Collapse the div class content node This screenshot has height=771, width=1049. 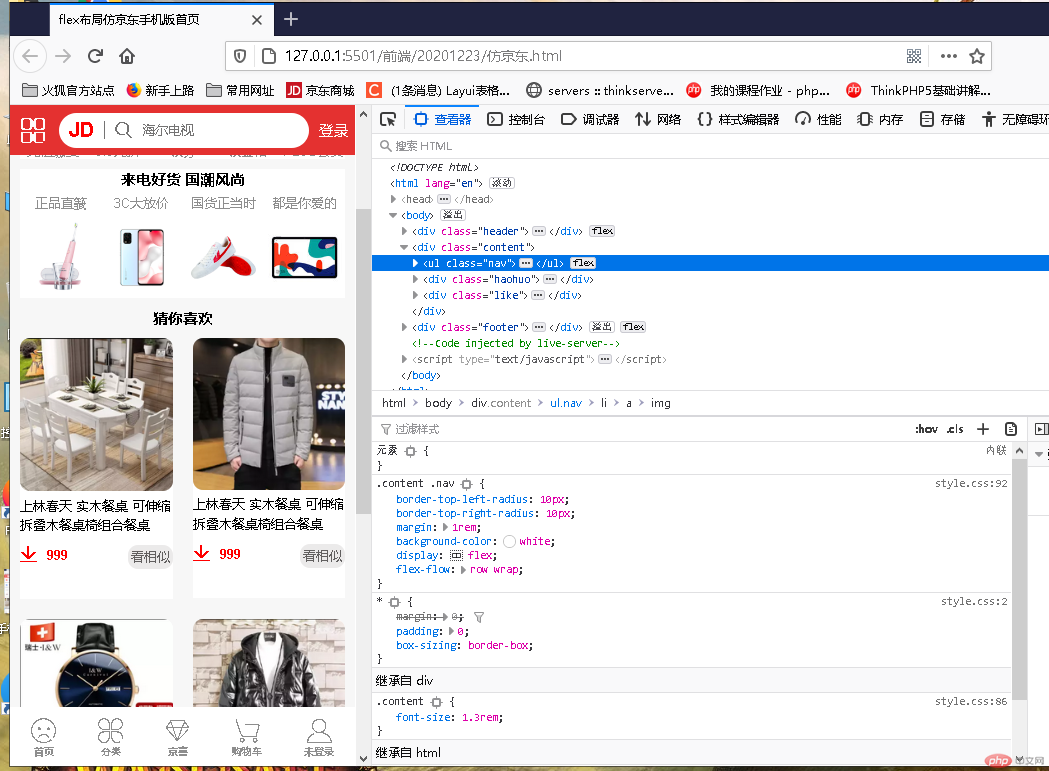[x=404, y=247]
